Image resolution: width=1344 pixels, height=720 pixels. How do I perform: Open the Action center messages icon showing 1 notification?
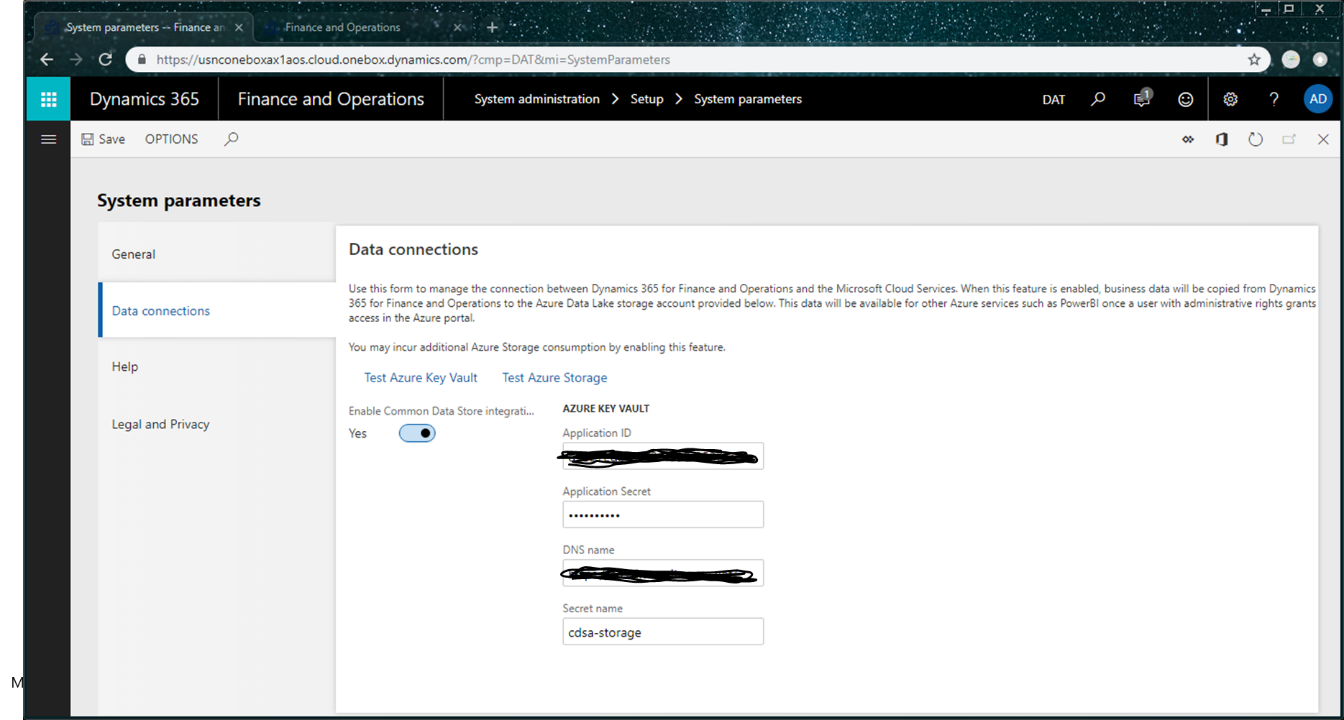pos(1141,99)
